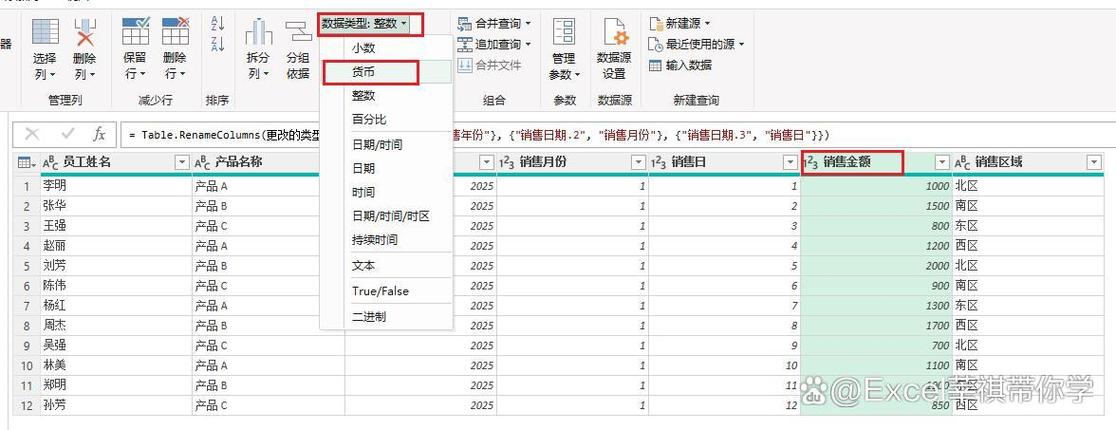Open the 管理参数 (Manage Parameters) tool

564,50
